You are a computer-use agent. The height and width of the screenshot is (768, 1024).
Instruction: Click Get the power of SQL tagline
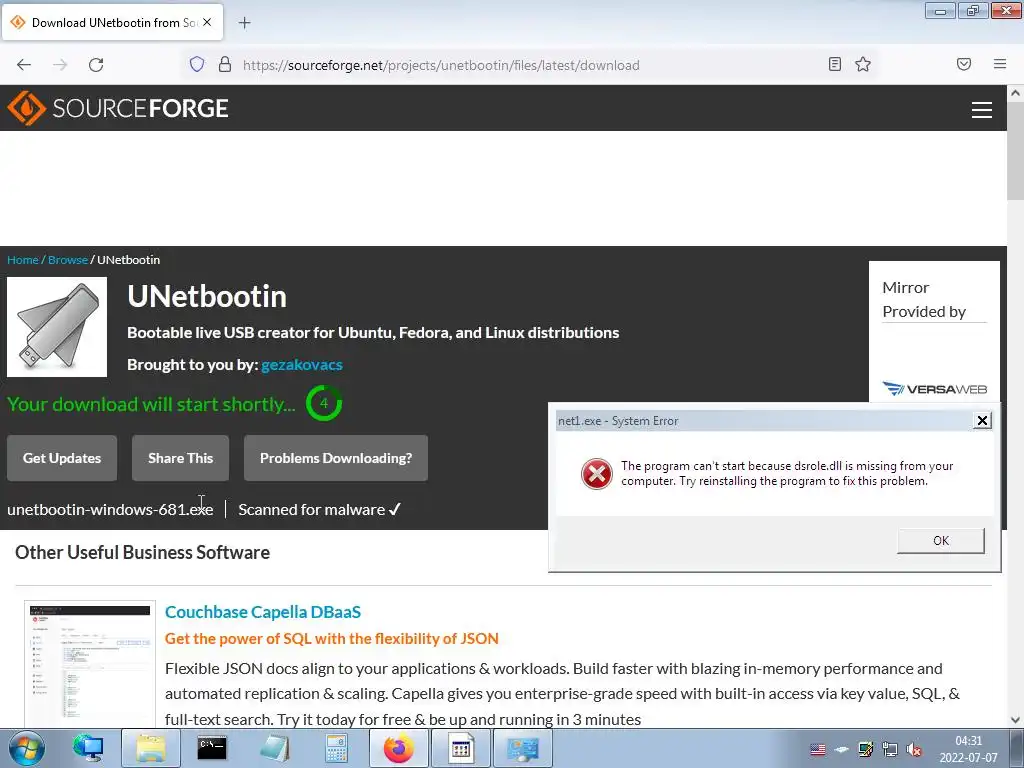coord(332,639)
